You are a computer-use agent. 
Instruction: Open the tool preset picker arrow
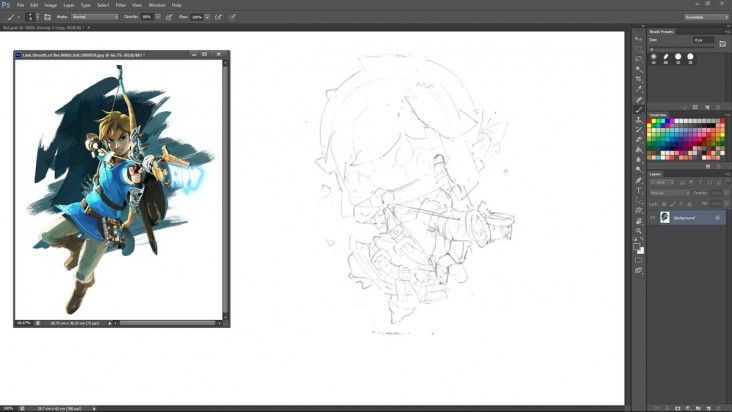coord(18,17)
